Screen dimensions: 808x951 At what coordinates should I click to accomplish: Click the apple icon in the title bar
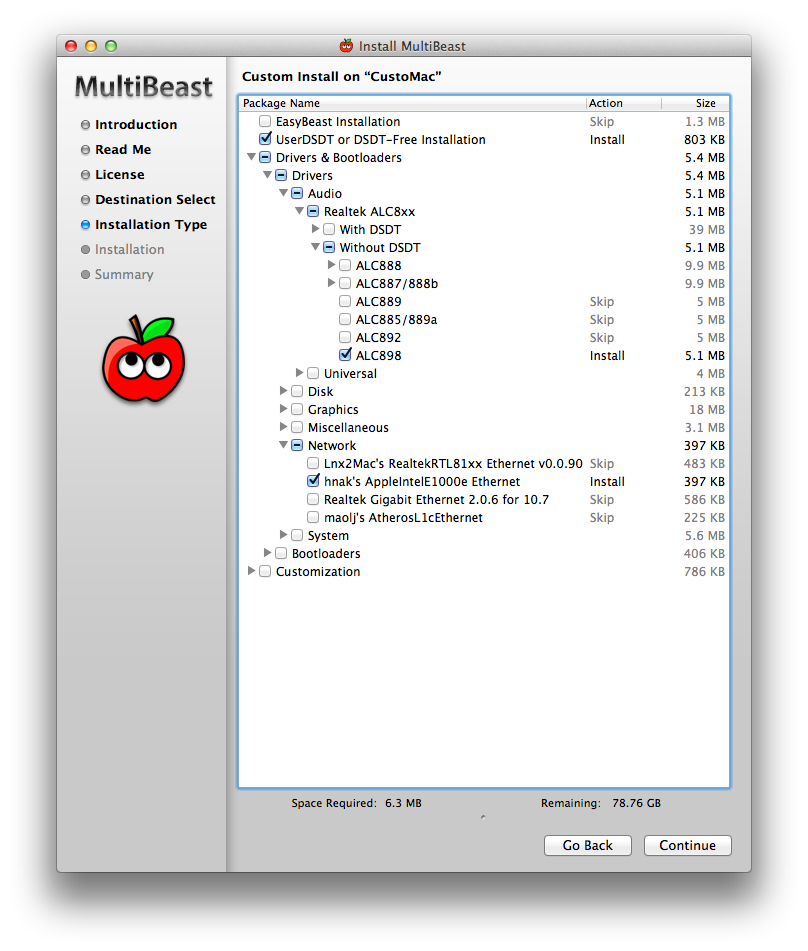pos(346,45)
